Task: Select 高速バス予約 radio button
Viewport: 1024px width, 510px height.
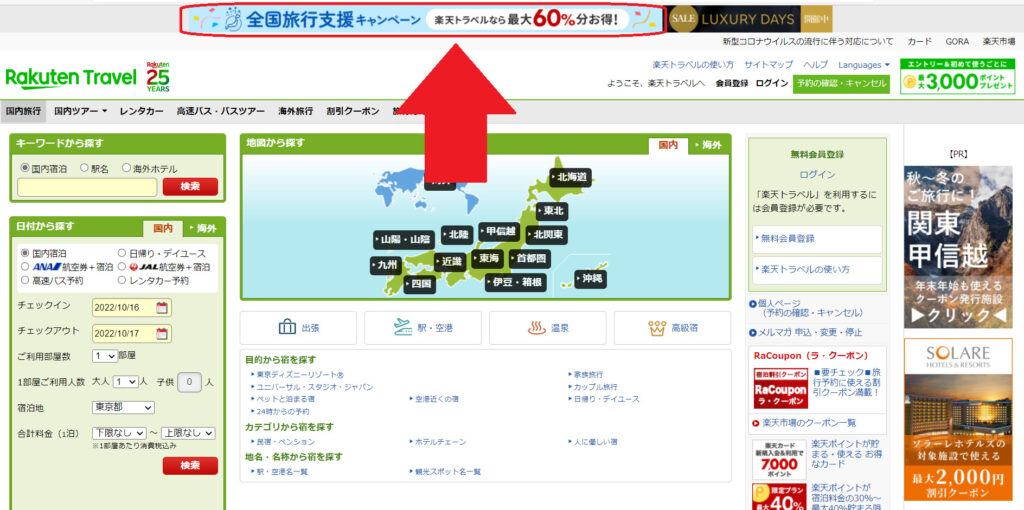Action: tap(25, 280)
